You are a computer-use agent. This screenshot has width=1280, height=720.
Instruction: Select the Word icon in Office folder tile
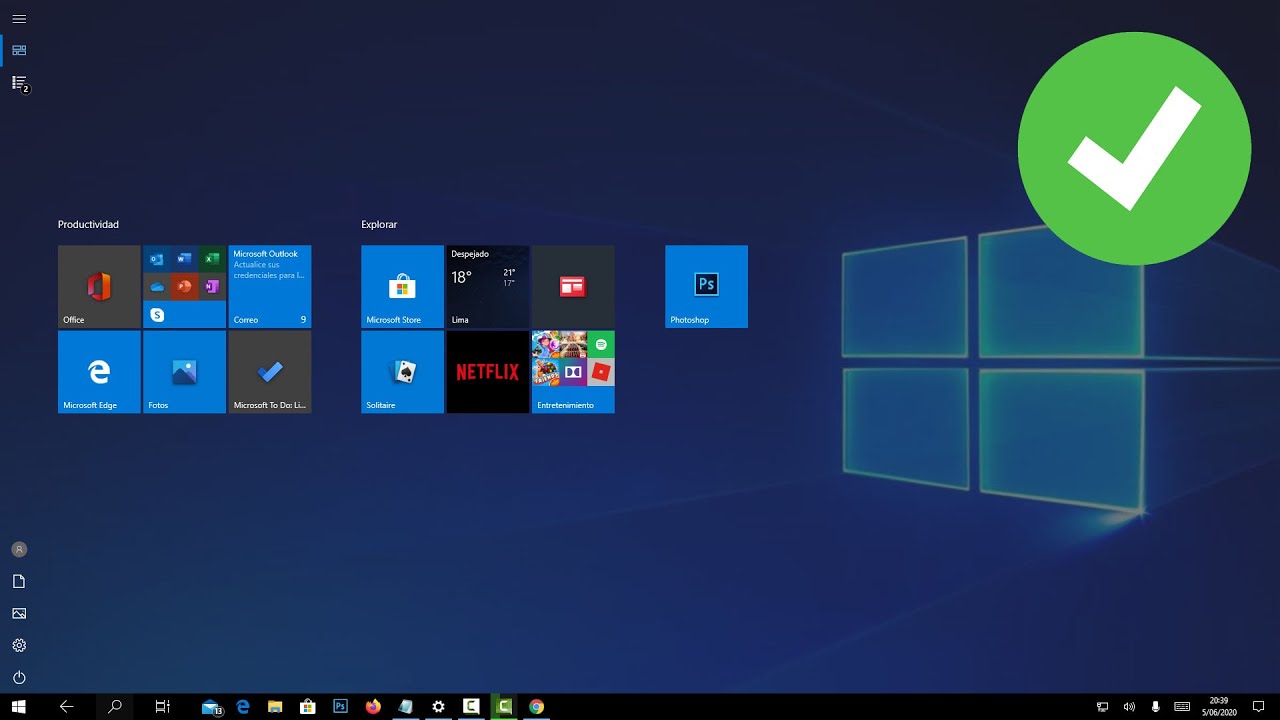point(184,259)
